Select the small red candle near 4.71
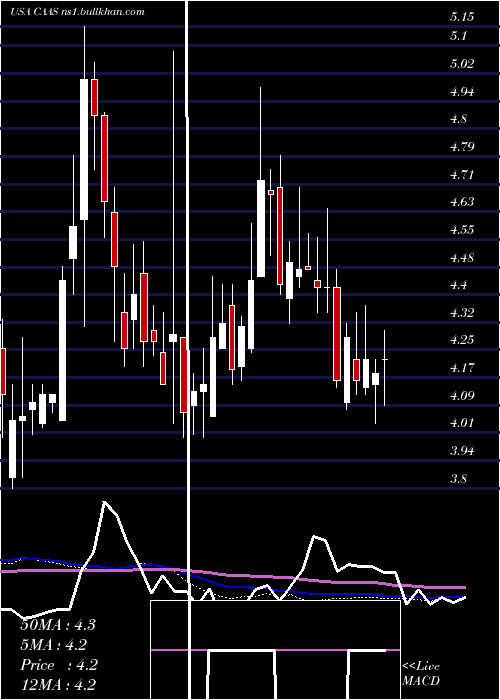 tap(271, 192)
